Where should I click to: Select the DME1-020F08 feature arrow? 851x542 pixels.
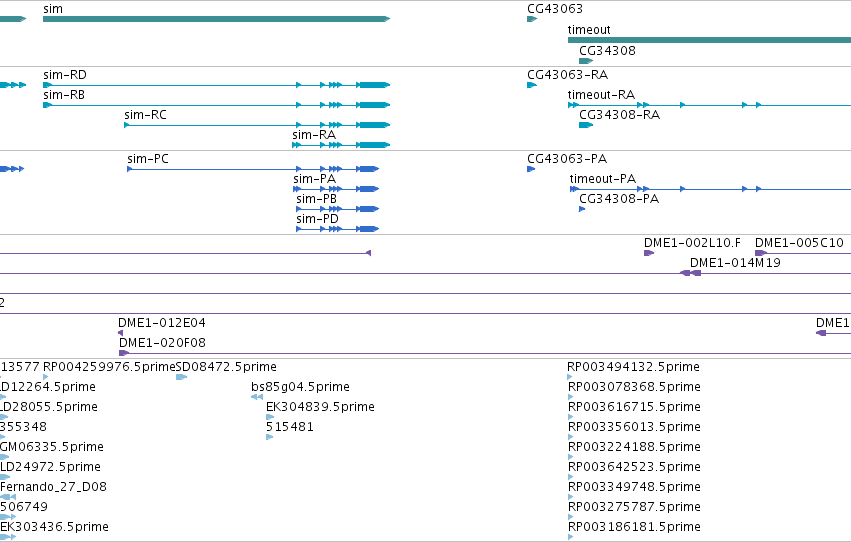pyautogui.click(x=124, y=353)
